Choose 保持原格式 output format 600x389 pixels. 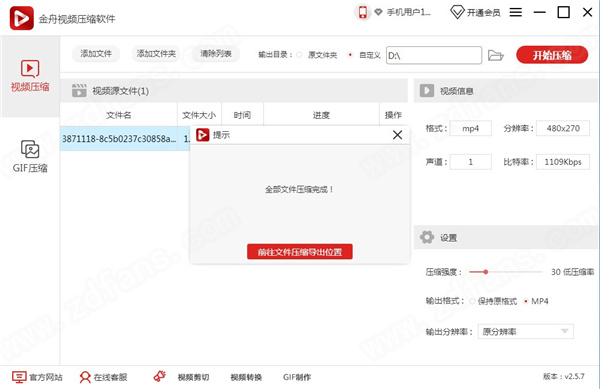click(x=473, y=301)
